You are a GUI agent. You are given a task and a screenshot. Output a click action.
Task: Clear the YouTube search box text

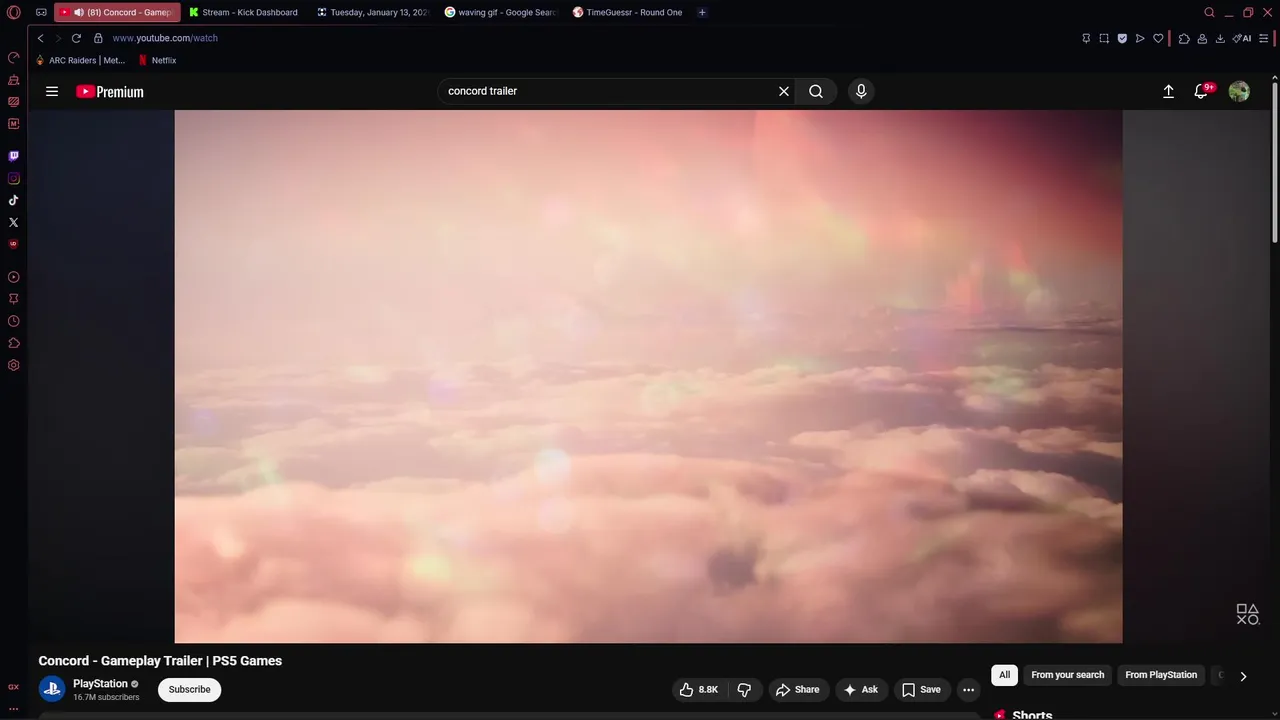pos(784,91)
